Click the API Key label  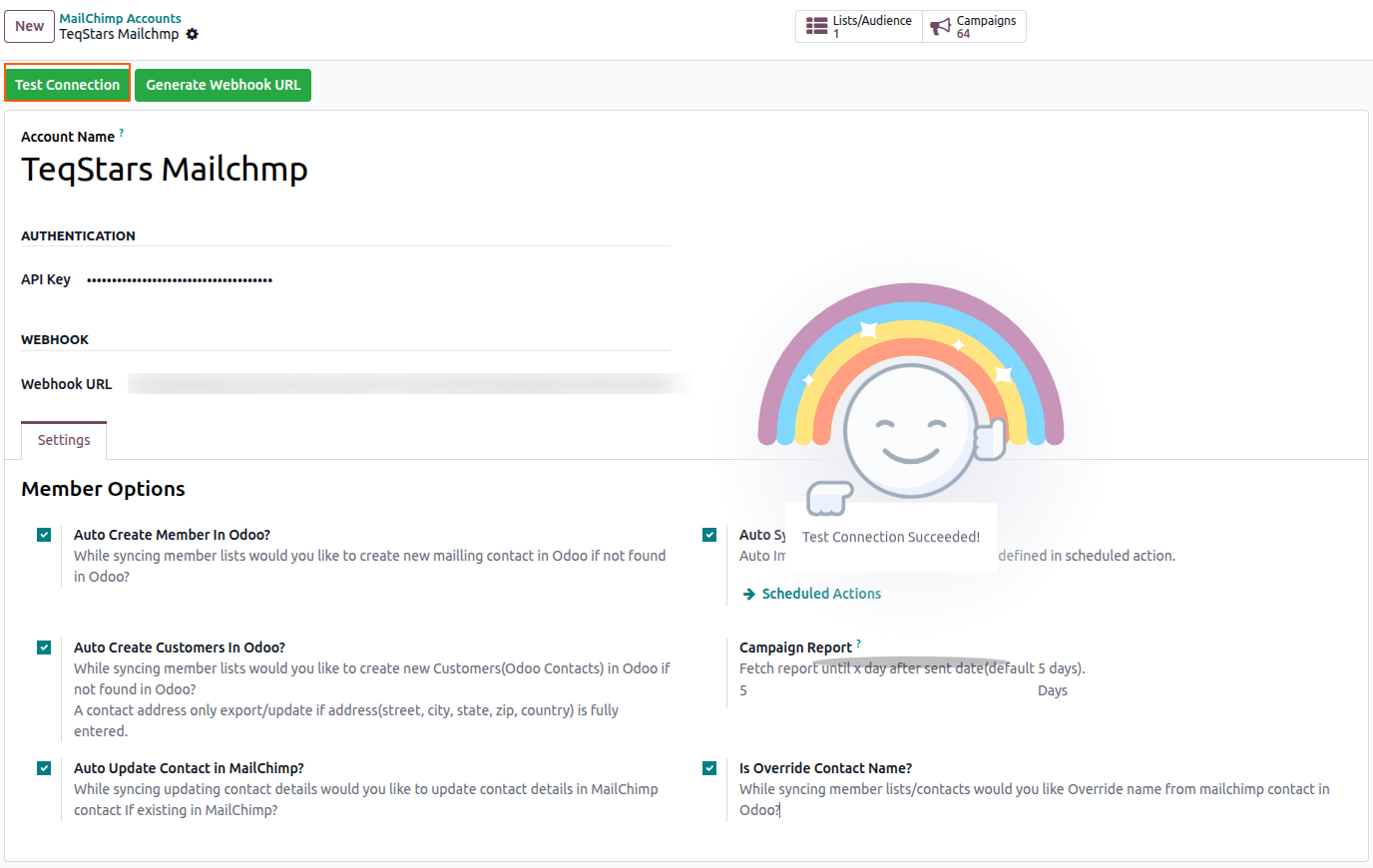[46, 279]
